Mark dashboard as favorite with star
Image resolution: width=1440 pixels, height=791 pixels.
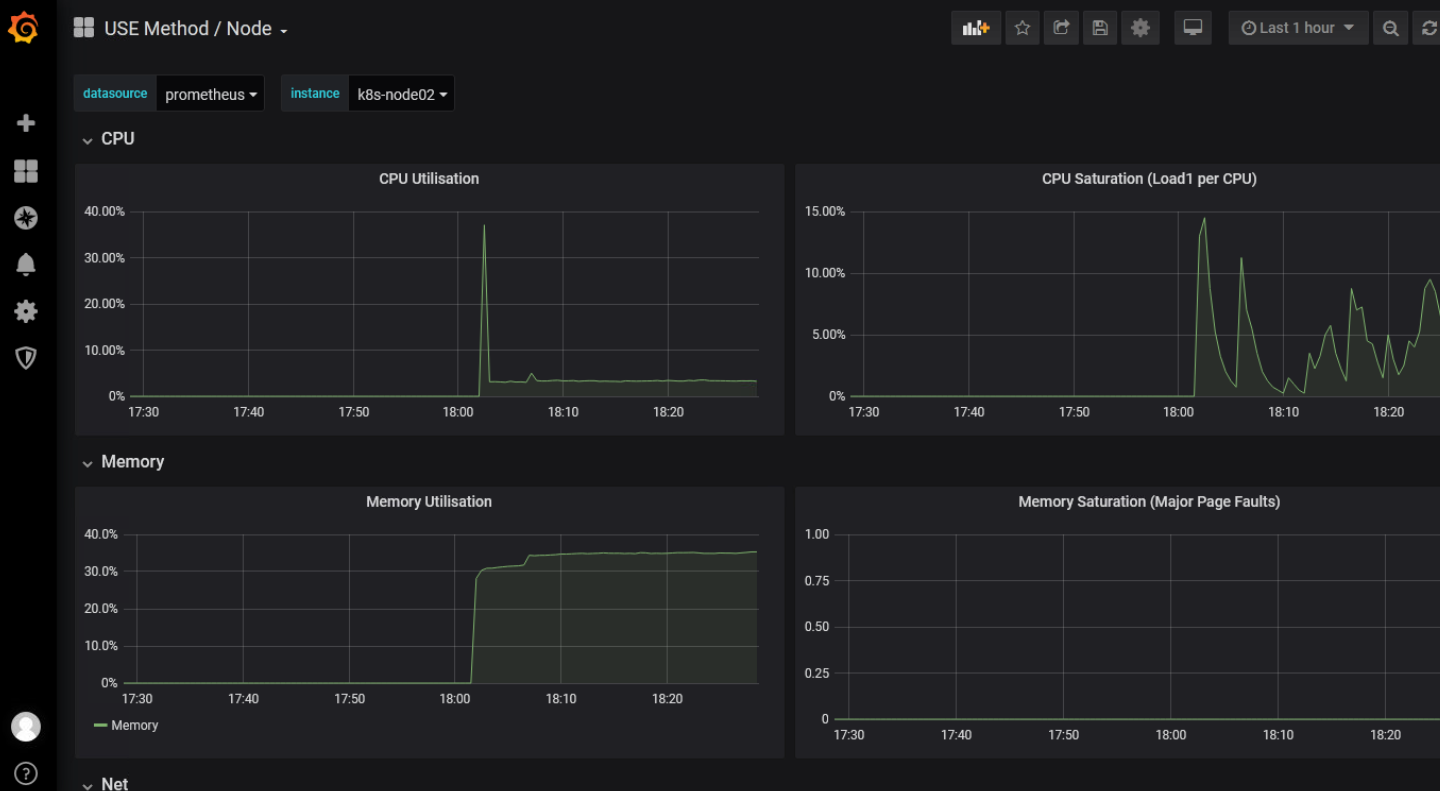(1022, 28)
